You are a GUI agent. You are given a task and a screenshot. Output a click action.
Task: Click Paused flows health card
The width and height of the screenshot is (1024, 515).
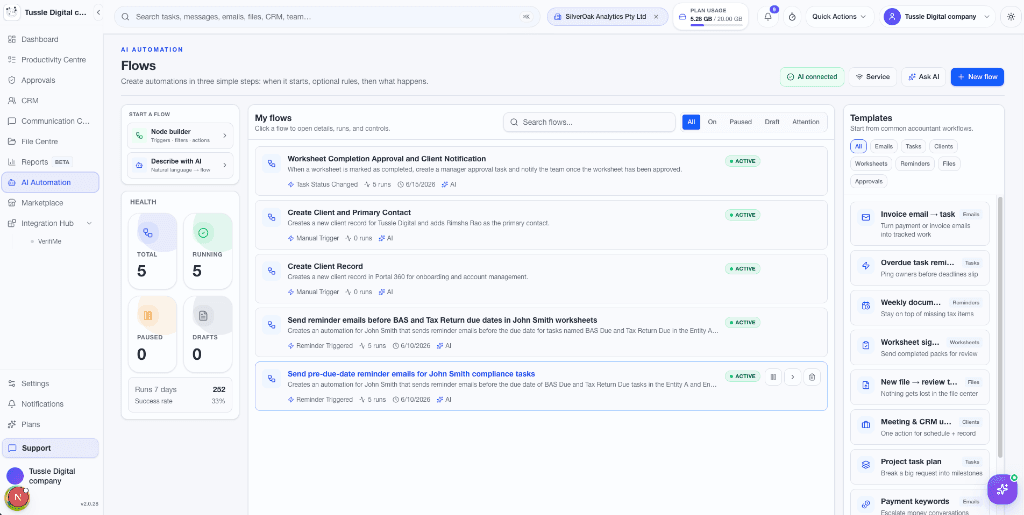pyautogui.click(x=152, y=334)
